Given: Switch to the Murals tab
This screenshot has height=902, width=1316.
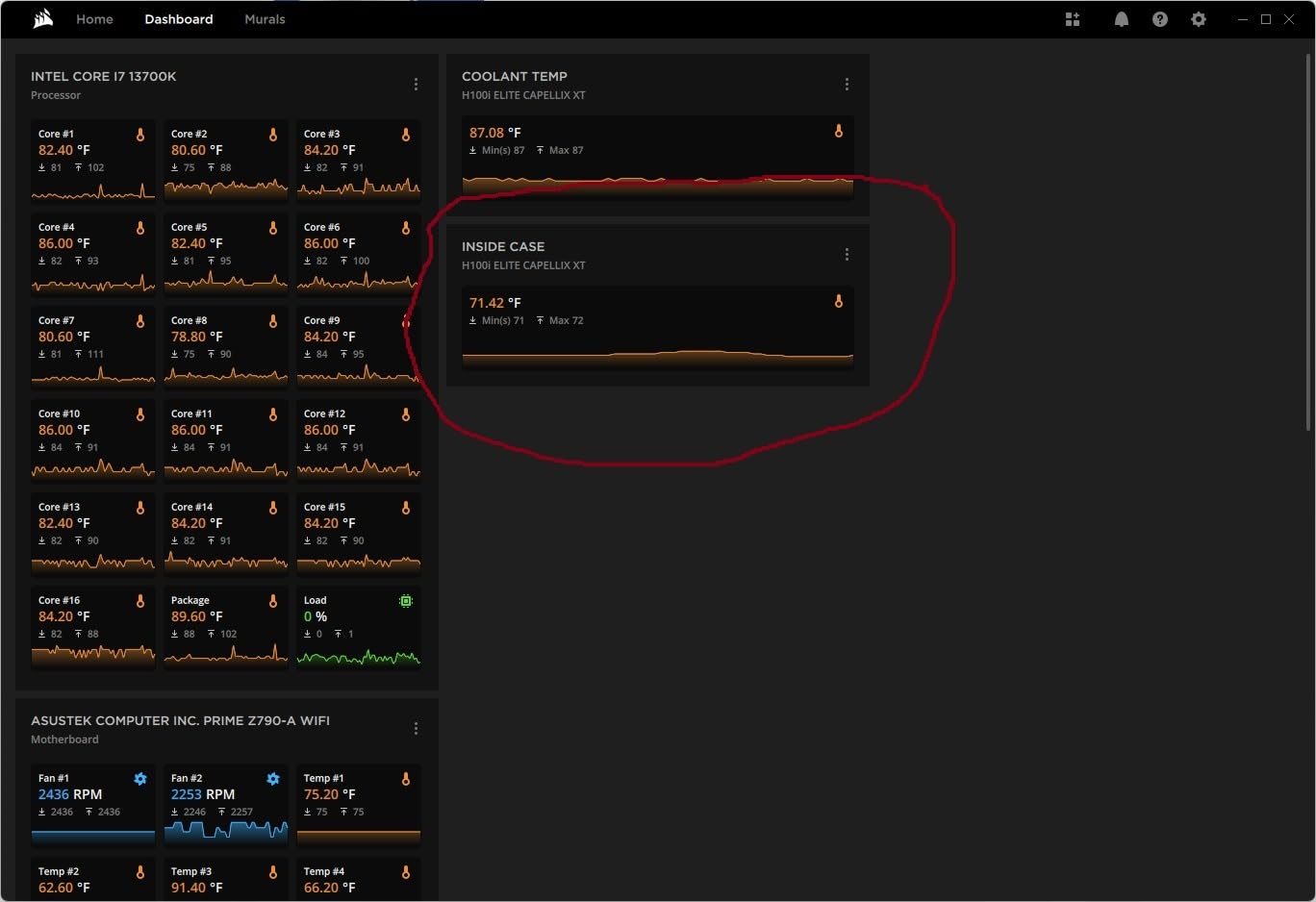Looking at the screenshot, I should (265, 18).
